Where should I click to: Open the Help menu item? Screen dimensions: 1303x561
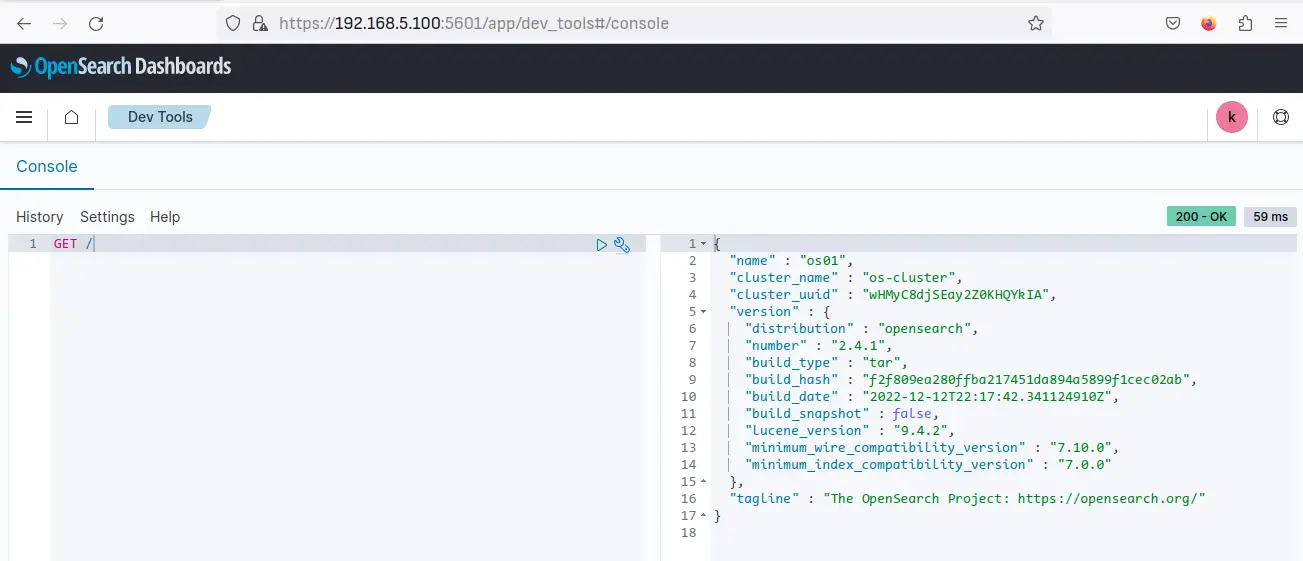(x=165, y=217)
